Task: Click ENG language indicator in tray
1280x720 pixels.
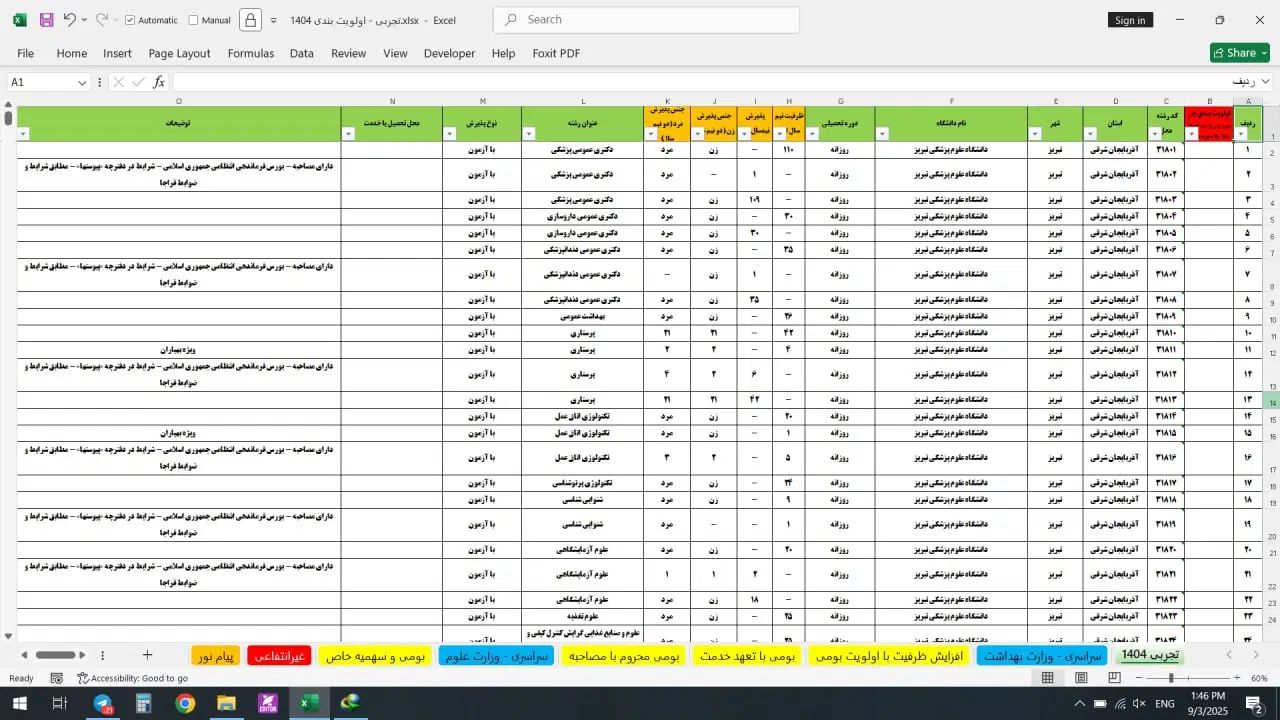Action: pyautogui.click(x=1165, y=704)
